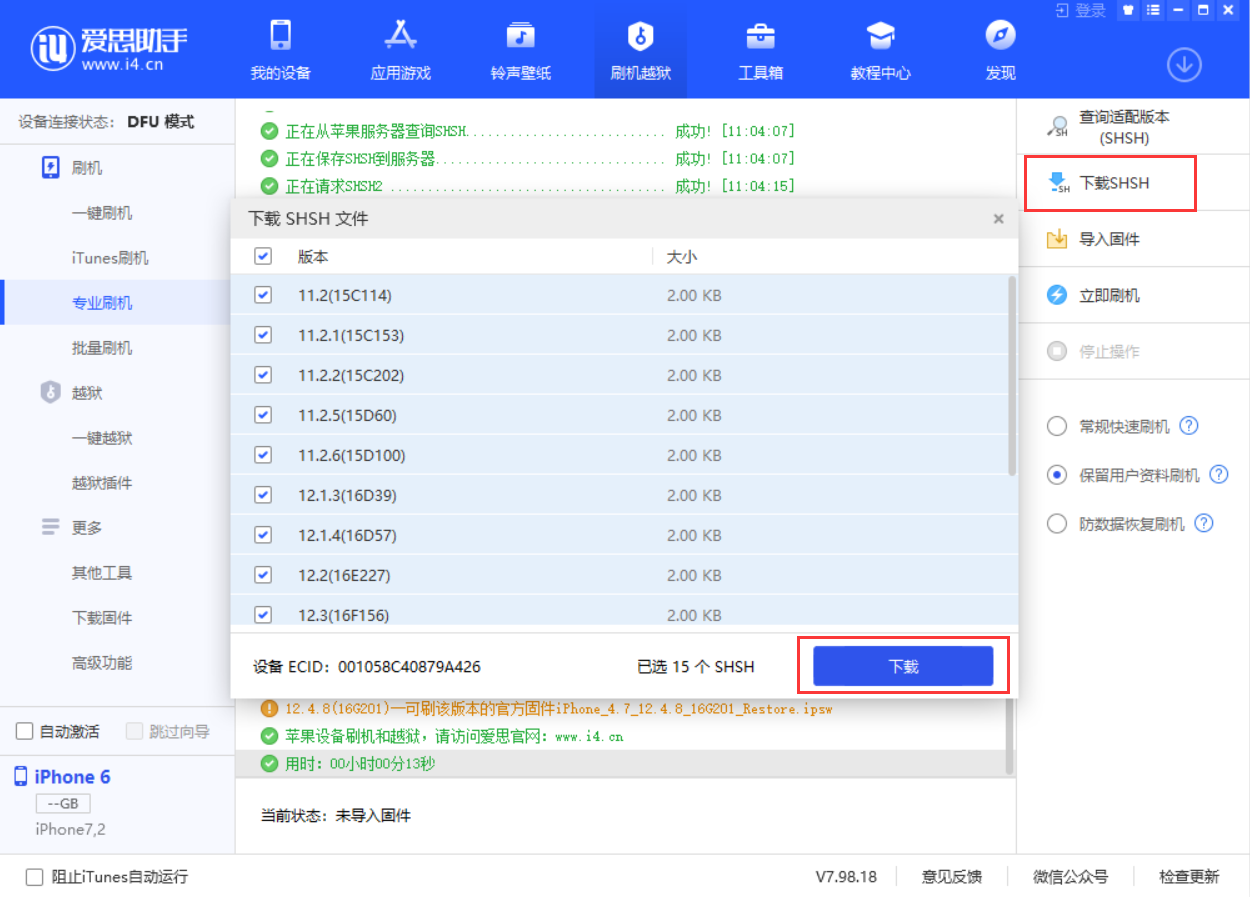Click the 大小 column header
Screen dimensions: 1250x897
click(682, 256)
